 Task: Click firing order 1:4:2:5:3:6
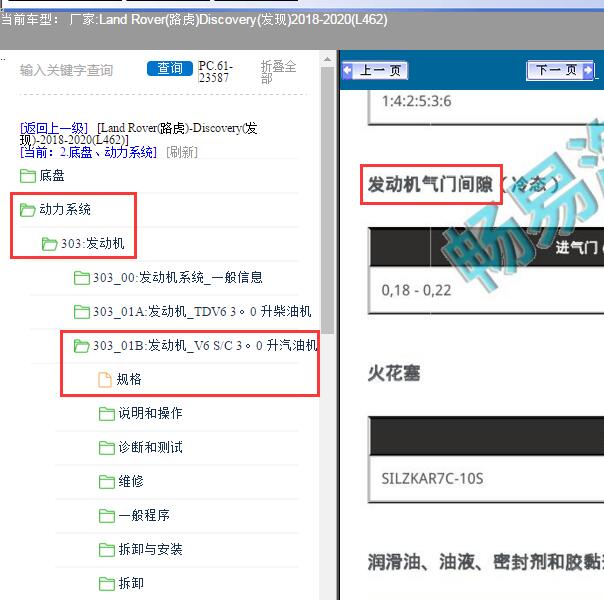pos(416,101)
